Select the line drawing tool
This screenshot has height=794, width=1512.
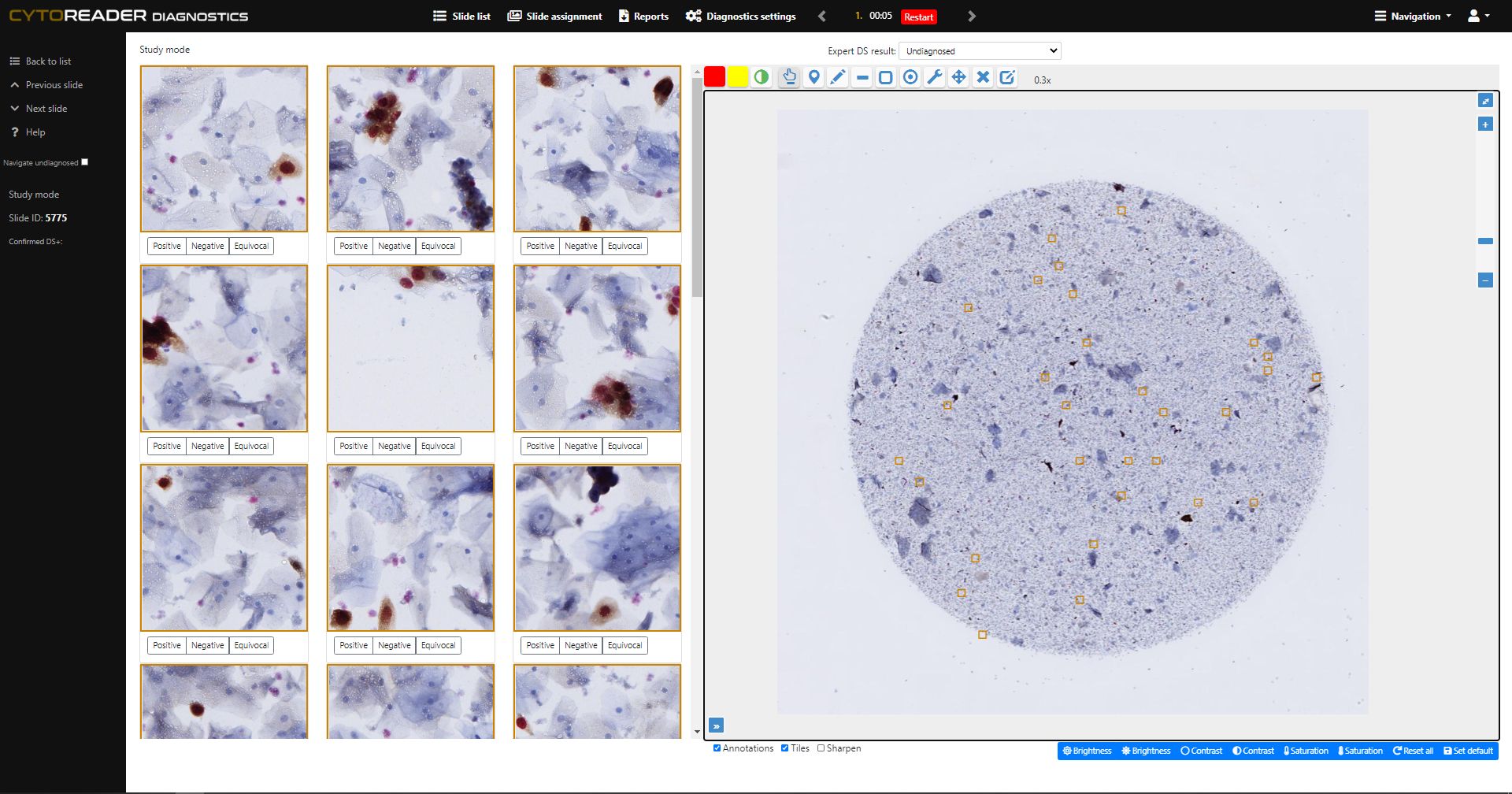[862, 77]
